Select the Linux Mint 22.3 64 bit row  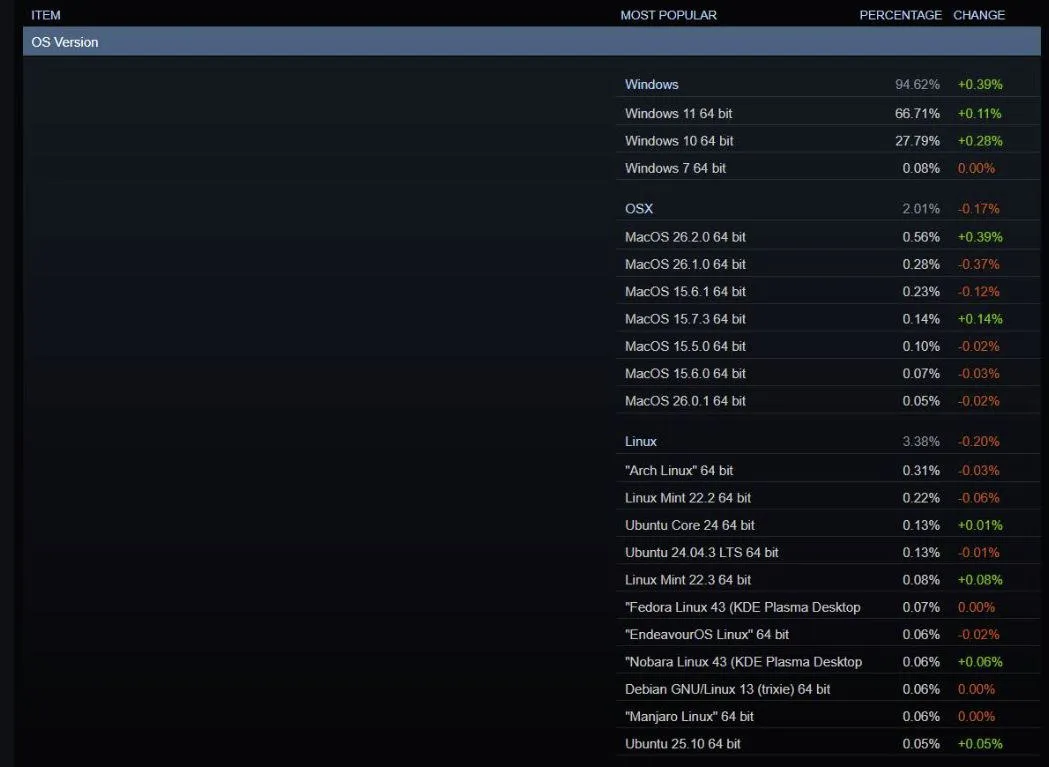tap(828, 580)
